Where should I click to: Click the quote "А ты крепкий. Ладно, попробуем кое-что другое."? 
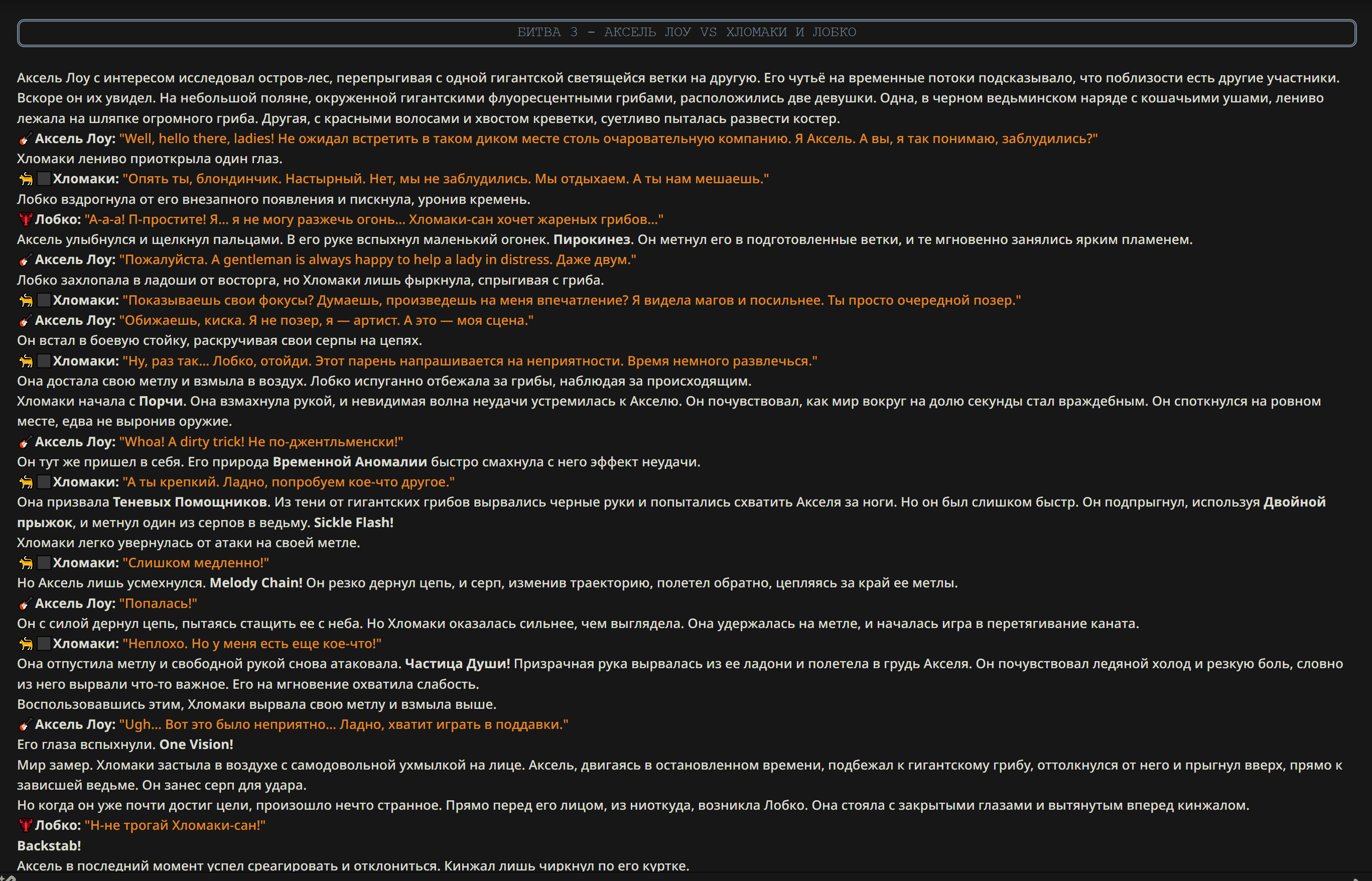[289, 482]
